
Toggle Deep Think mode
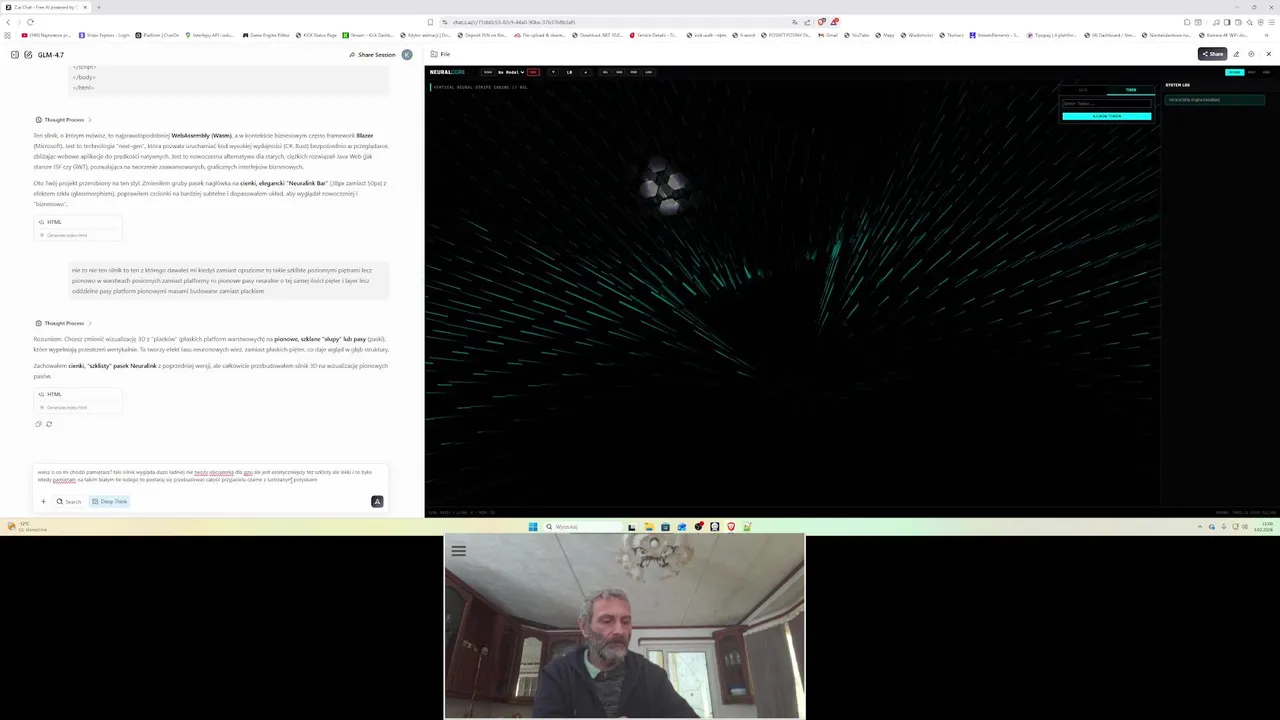click(110, 501)
